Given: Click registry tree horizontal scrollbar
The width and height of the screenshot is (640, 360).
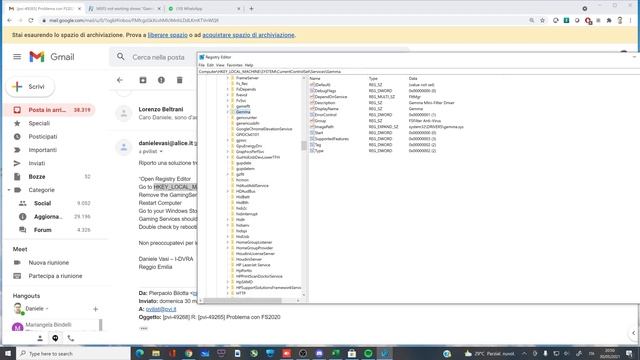Looking at the screenshot, I should pyautogui.click(x=242, y=300).
